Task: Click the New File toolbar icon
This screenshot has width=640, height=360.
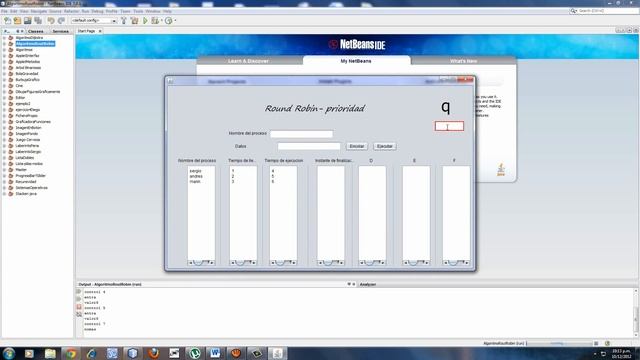Action: tap(7, 20)
